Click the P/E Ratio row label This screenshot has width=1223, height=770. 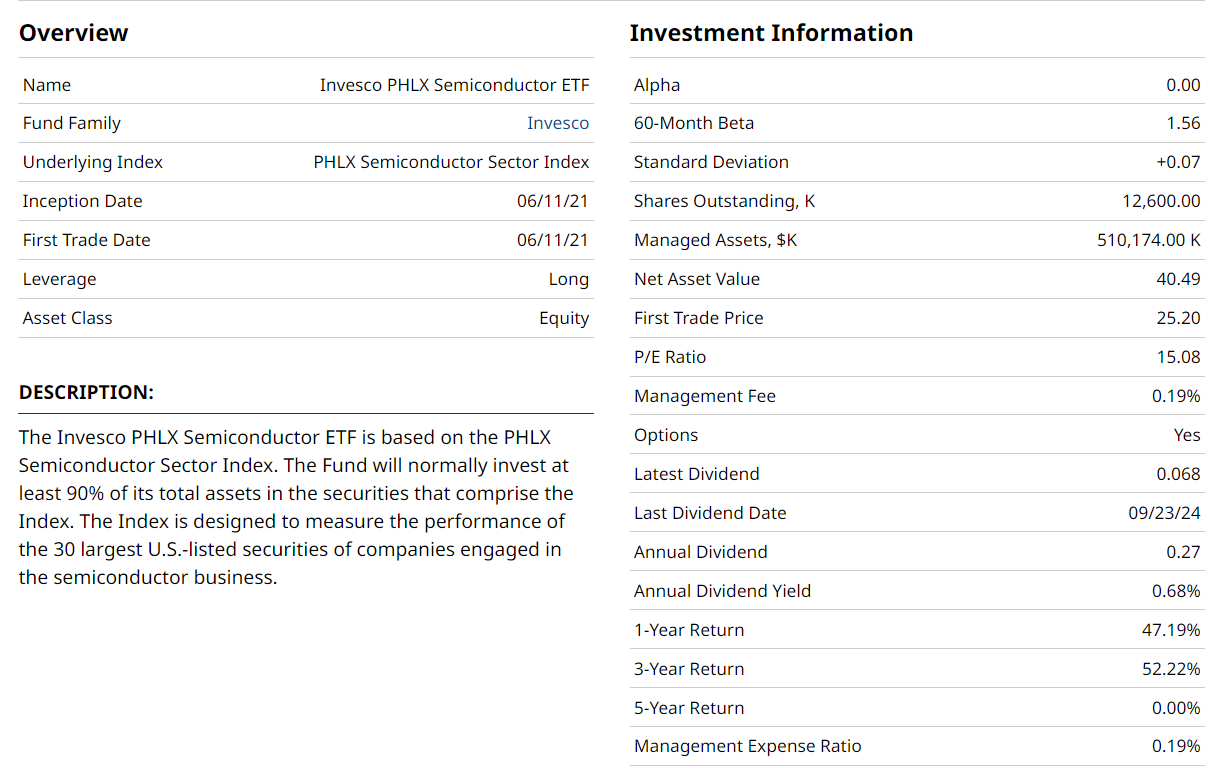(669, 357)
